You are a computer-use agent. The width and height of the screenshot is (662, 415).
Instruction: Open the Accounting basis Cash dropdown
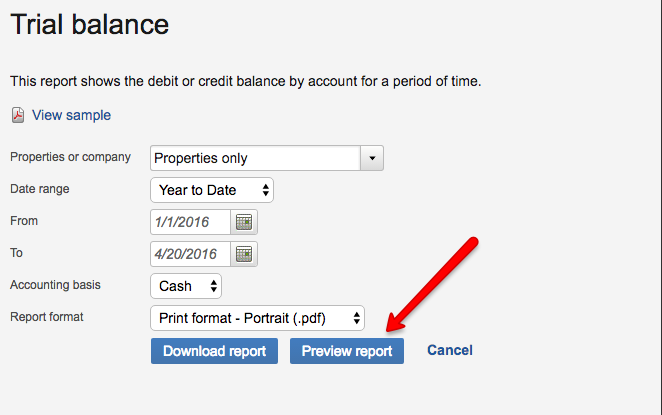186,286
